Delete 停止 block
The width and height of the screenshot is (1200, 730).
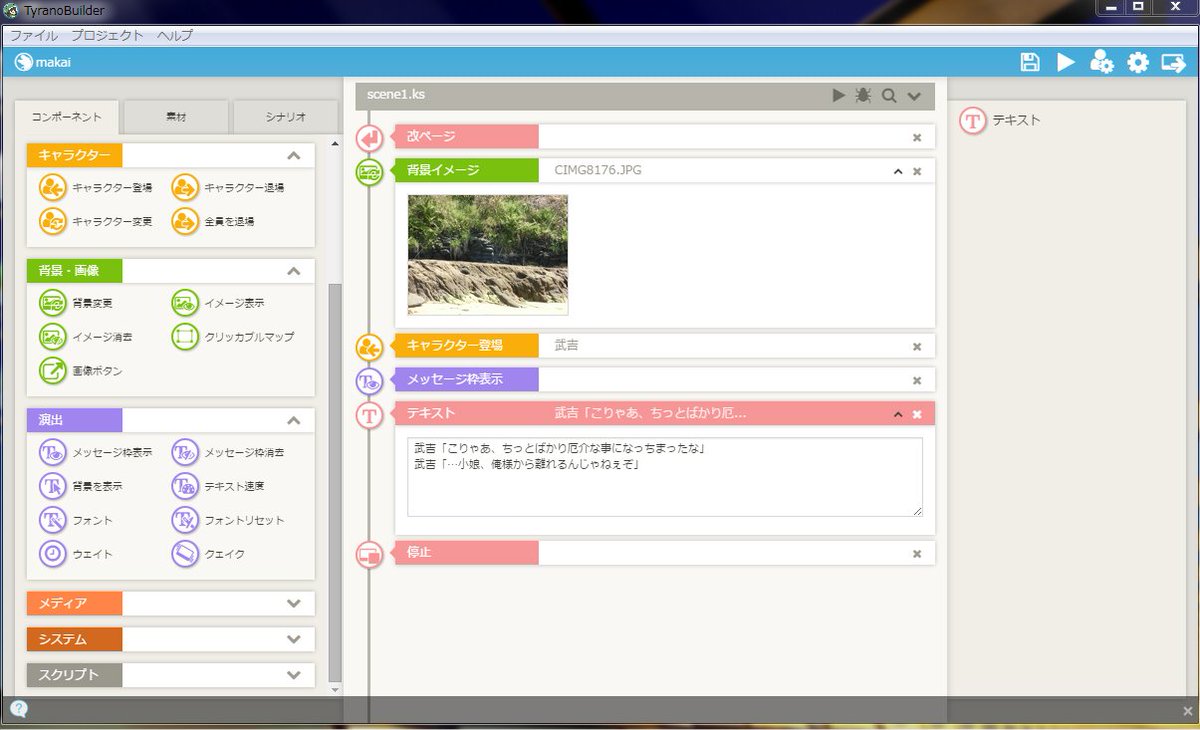click(x=917, y=553)
